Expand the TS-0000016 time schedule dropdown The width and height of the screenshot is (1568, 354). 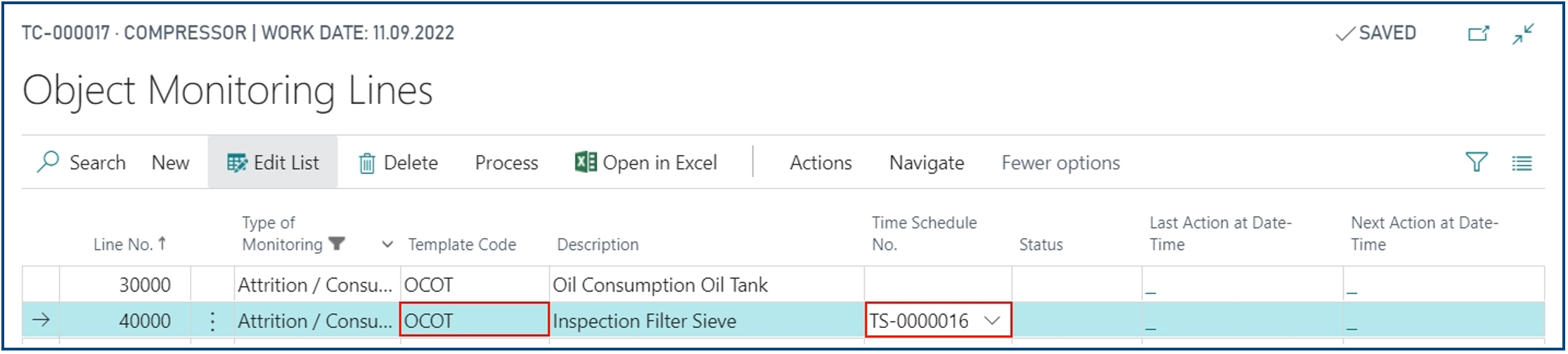point(992,321)
